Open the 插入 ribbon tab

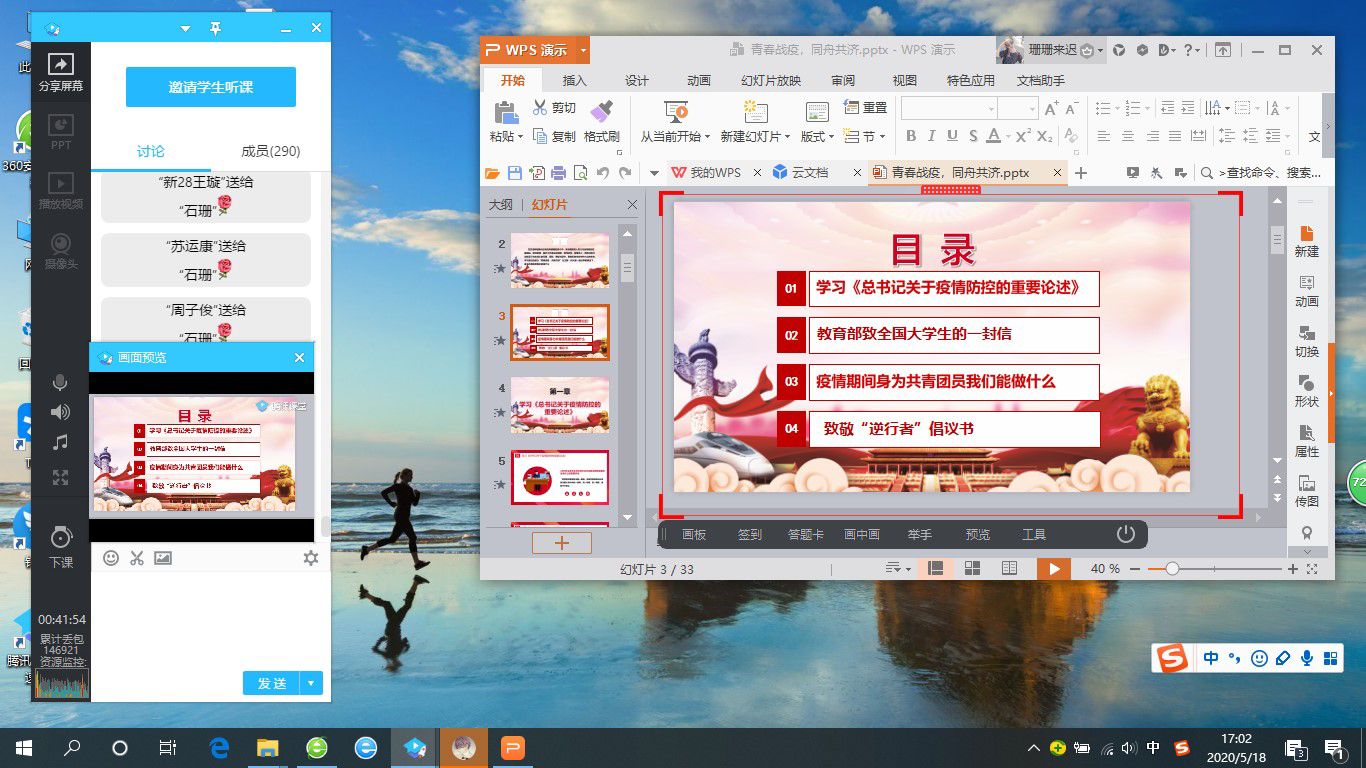click(575, 80)
